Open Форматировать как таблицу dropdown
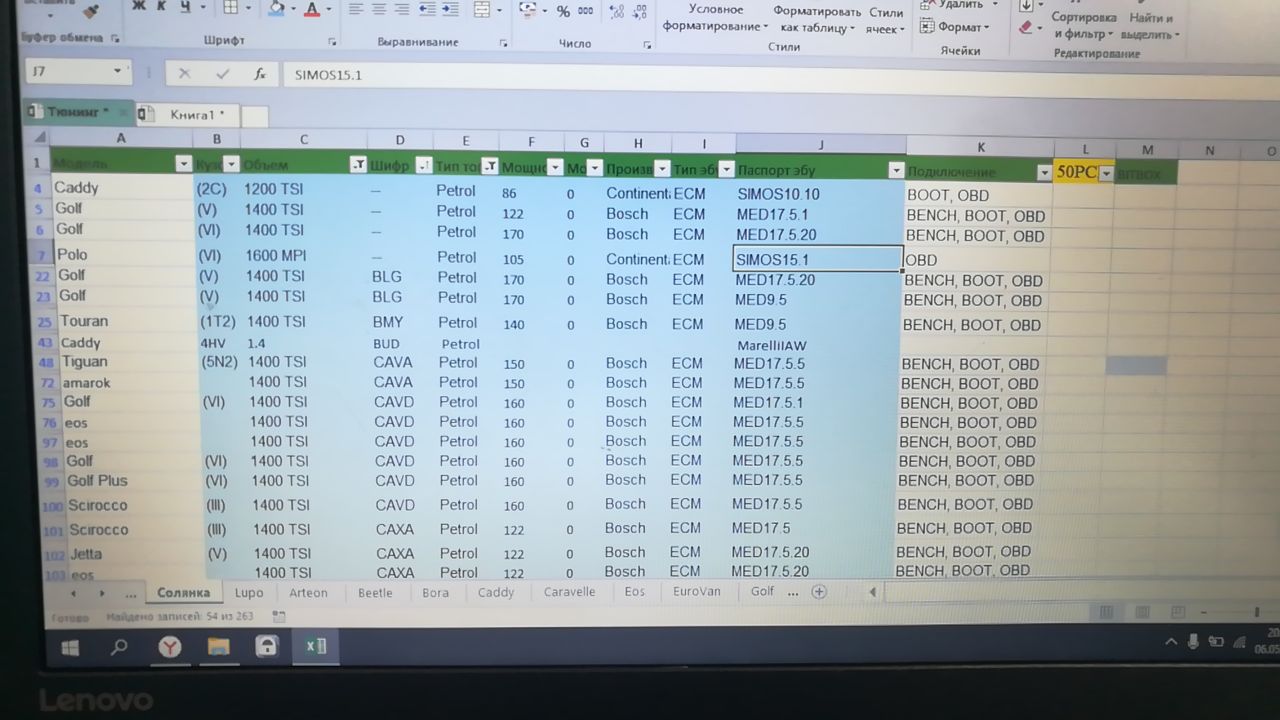The width and height of the screenshot is (1280, 720). (819, 20)
